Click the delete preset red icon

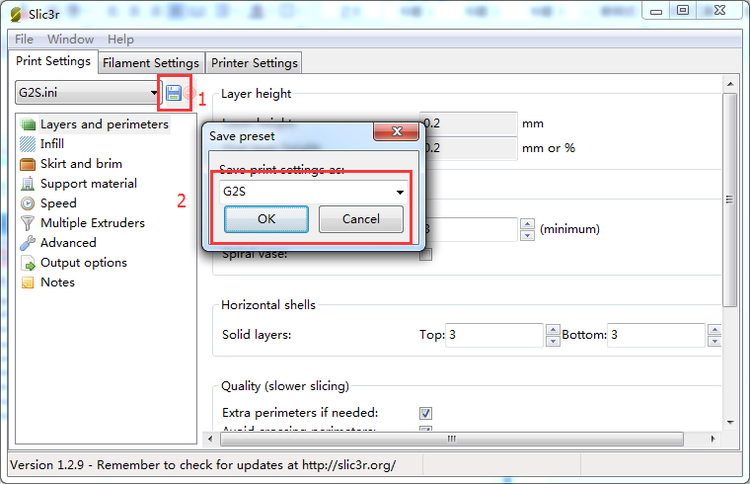(188, 93)
